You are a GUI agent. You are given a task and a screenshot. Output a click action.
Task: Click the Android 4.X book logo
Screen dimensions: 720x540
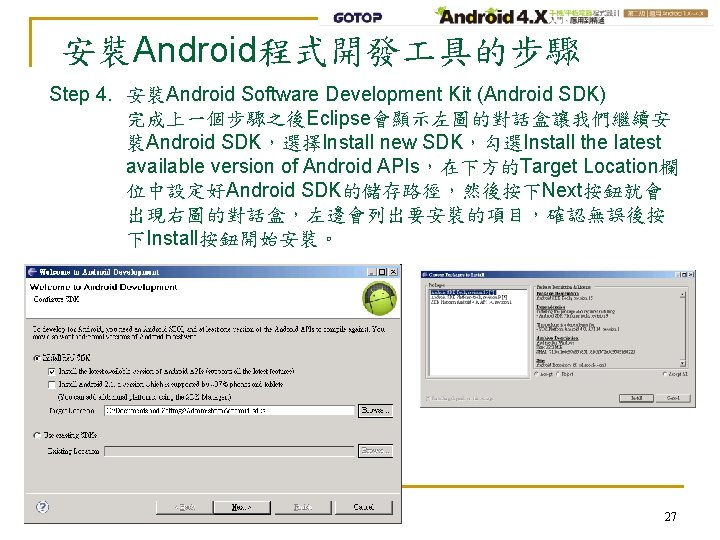click(x=494, y=17)
